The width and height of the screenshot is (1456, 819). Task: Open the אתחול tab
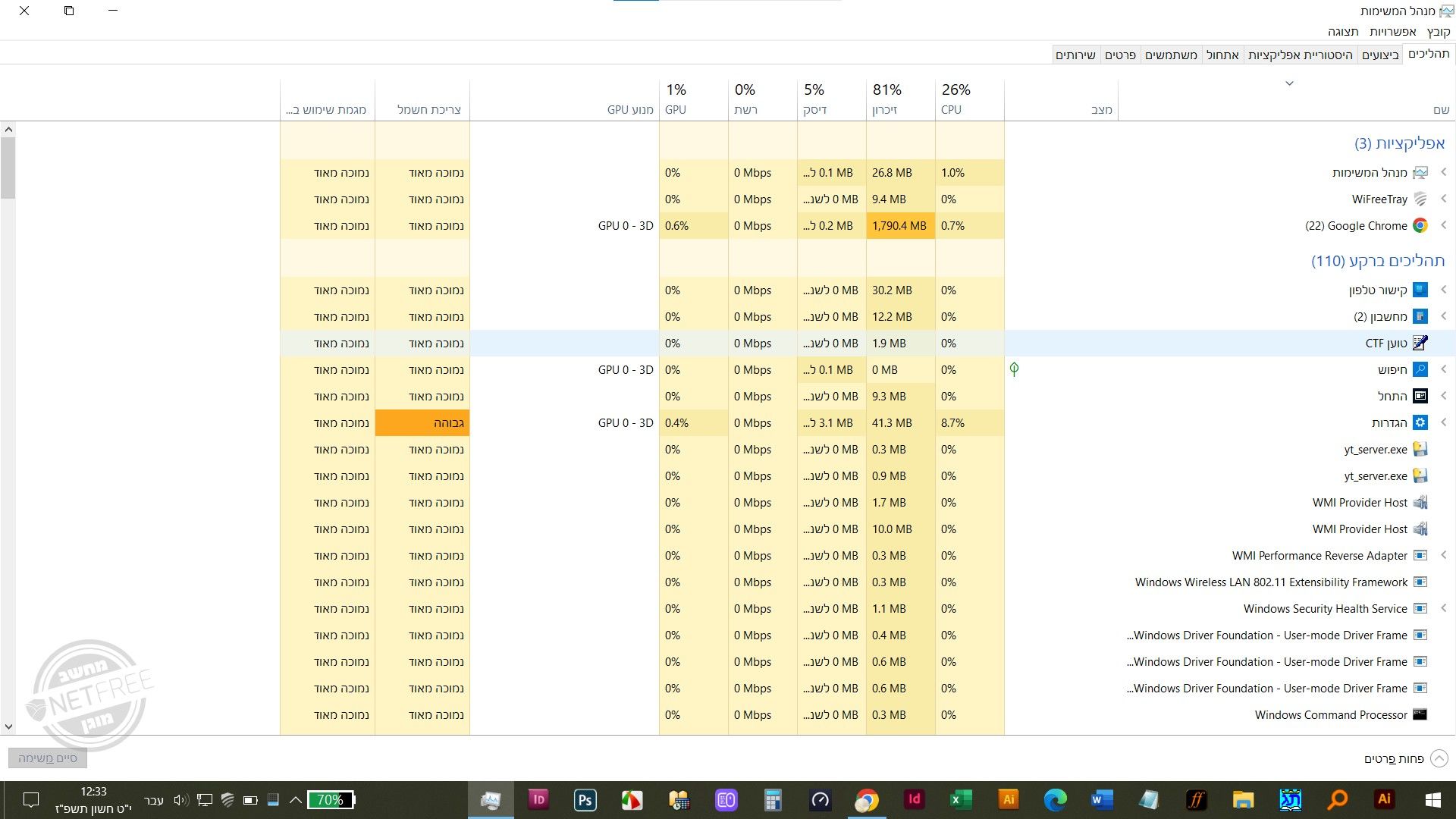pos(1222,55)
